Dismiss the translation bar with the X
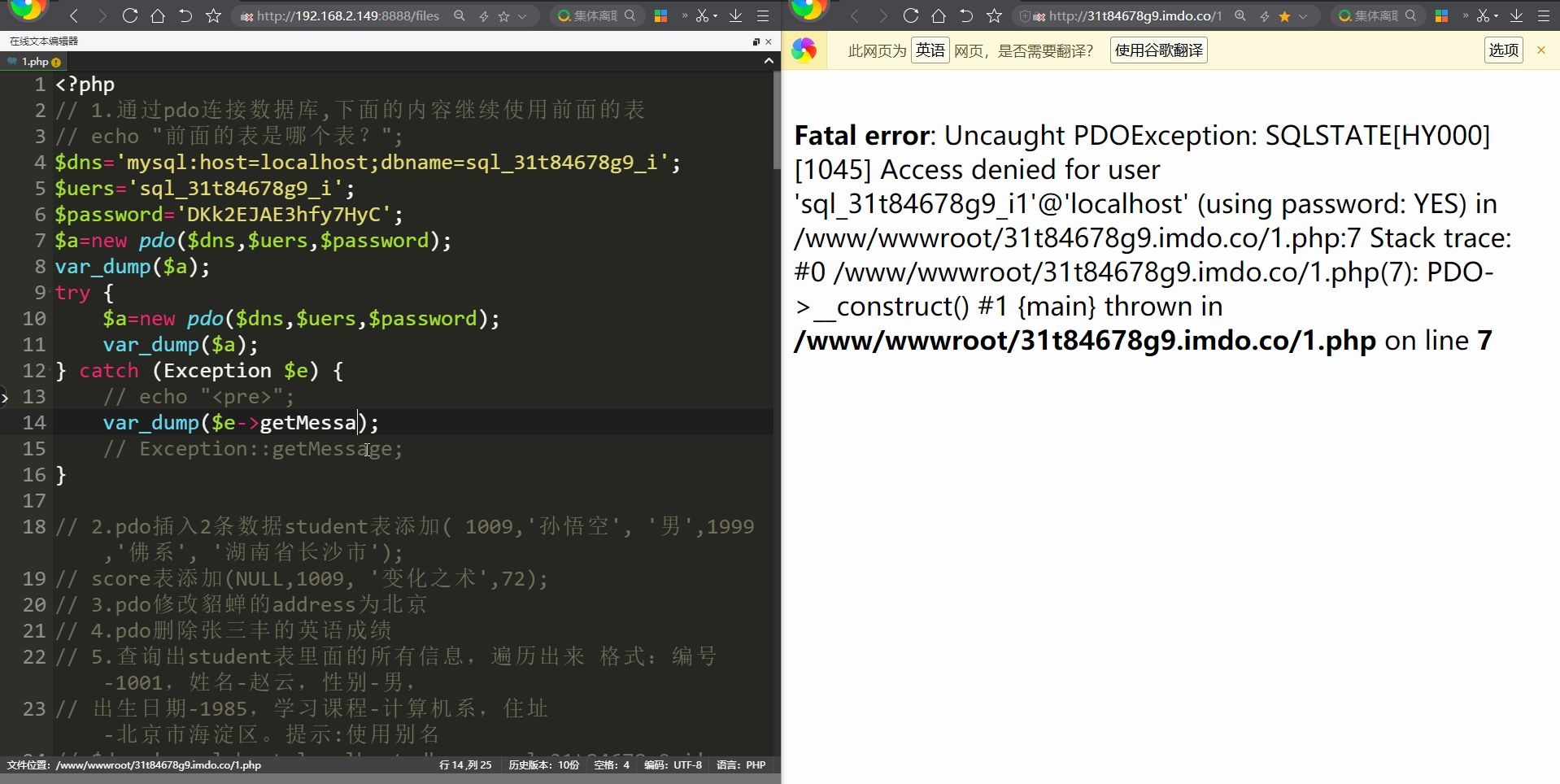The width and height of the screenshot is (1560, 784). pyautogui.click(x=1541, y=50)
